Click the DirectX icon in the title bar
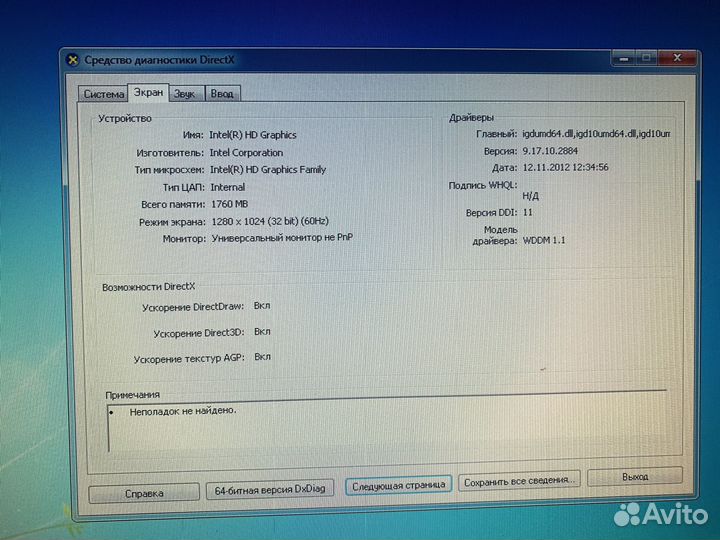The height and width of the screenshot is (540, 720). point(72,59)
